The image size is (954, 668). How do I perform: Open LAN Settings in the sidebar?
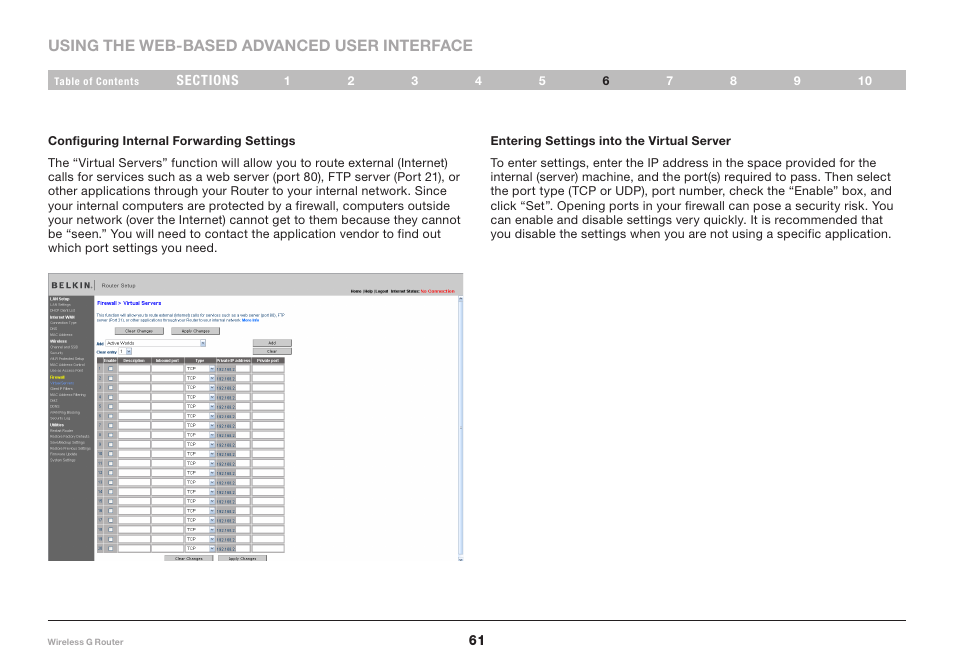pos(60,304)
